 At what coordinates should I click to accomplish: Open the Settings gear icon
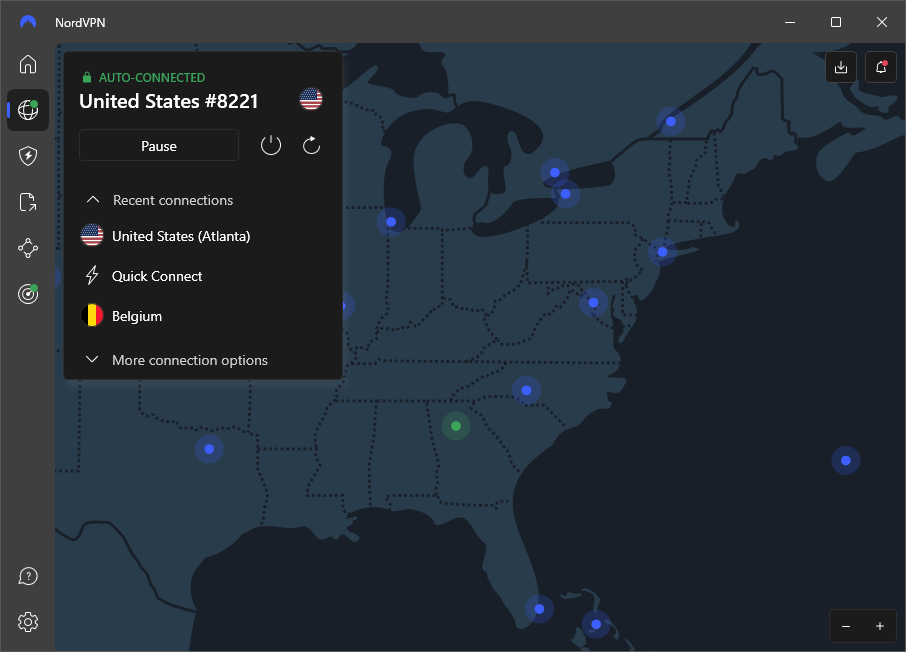[28, 622]
